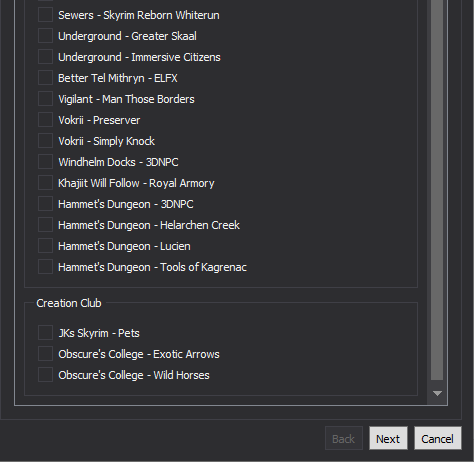Click the Next button
The image size is (474, 462).
coord(388,438)
